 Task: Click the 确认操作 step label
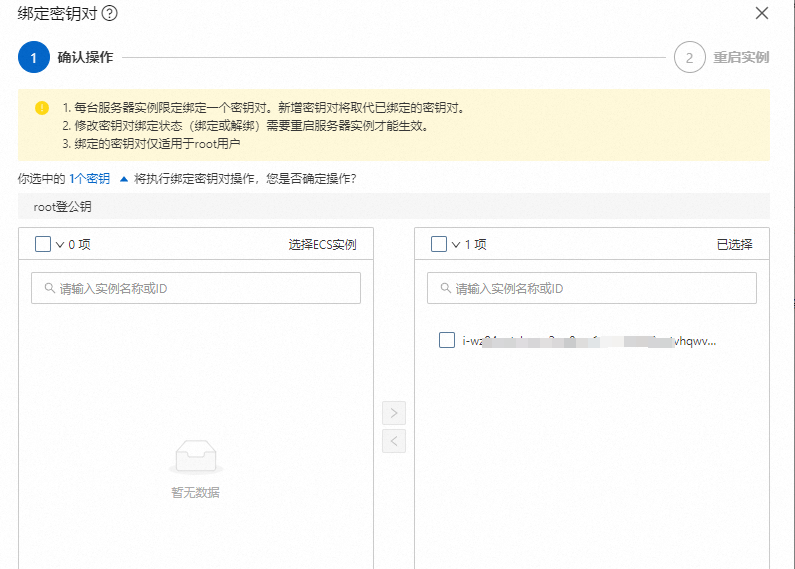click(85, 57)
